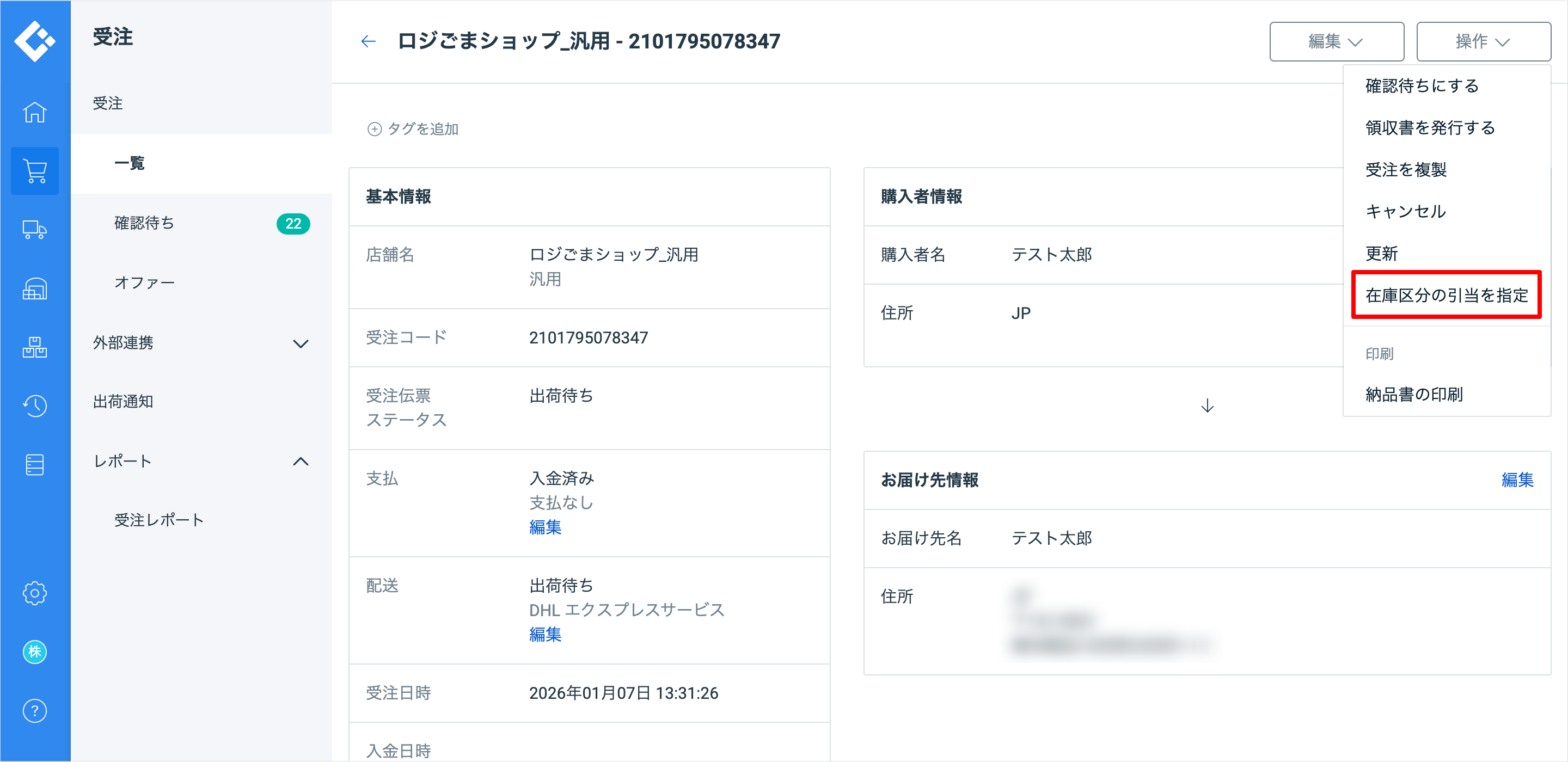Click the 株 account avatar icon
The width and height of the screenshot is (1568, 762).
pos(35,653)
